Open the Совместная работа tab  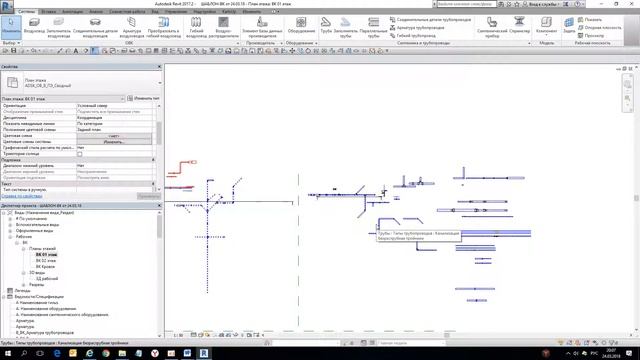click(127, 11)
